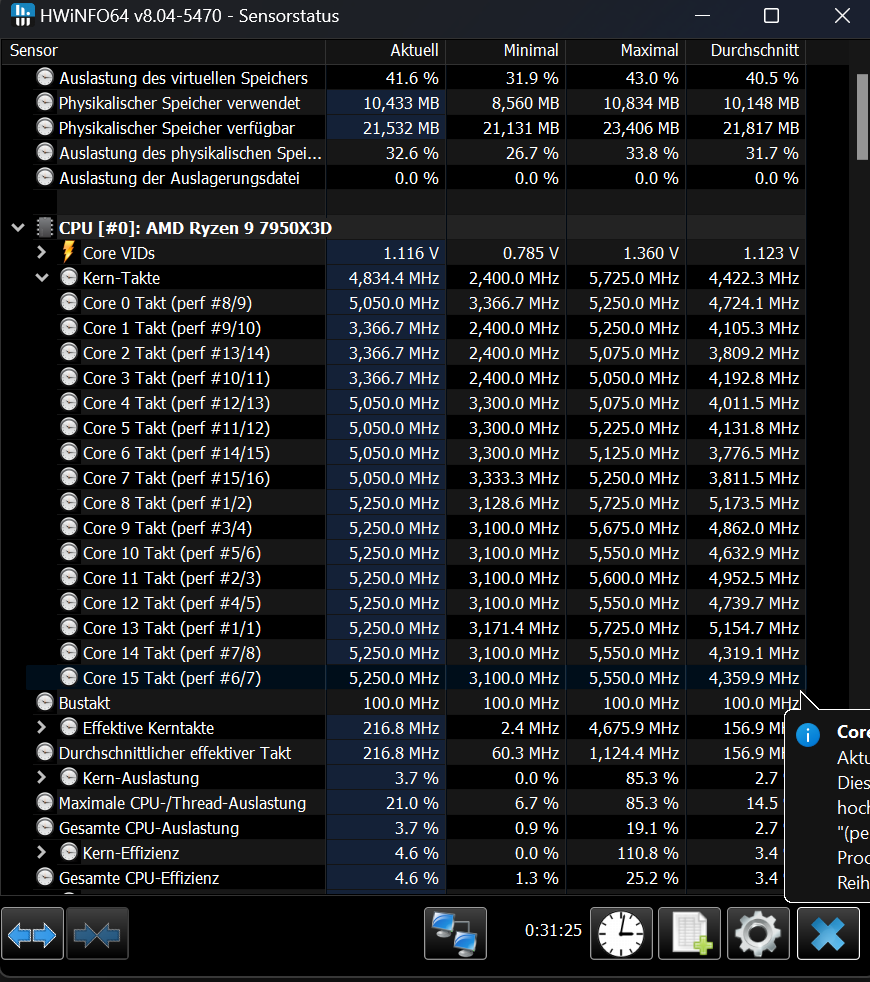
Task: Click the Durchschnitt column header
Action: pos(746,51)
